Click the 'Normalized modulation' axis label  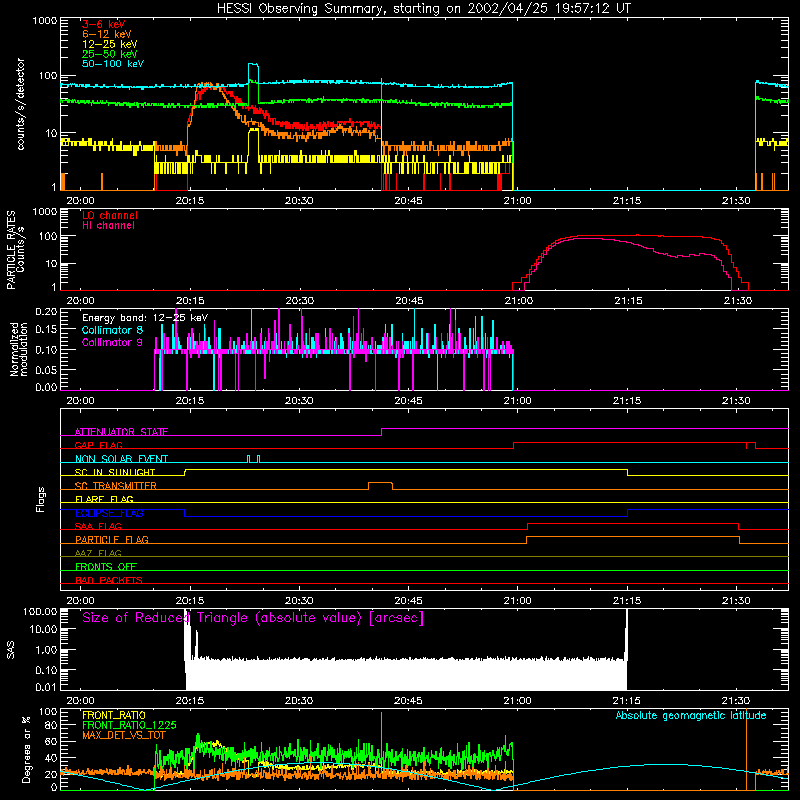tap(18, 349)
